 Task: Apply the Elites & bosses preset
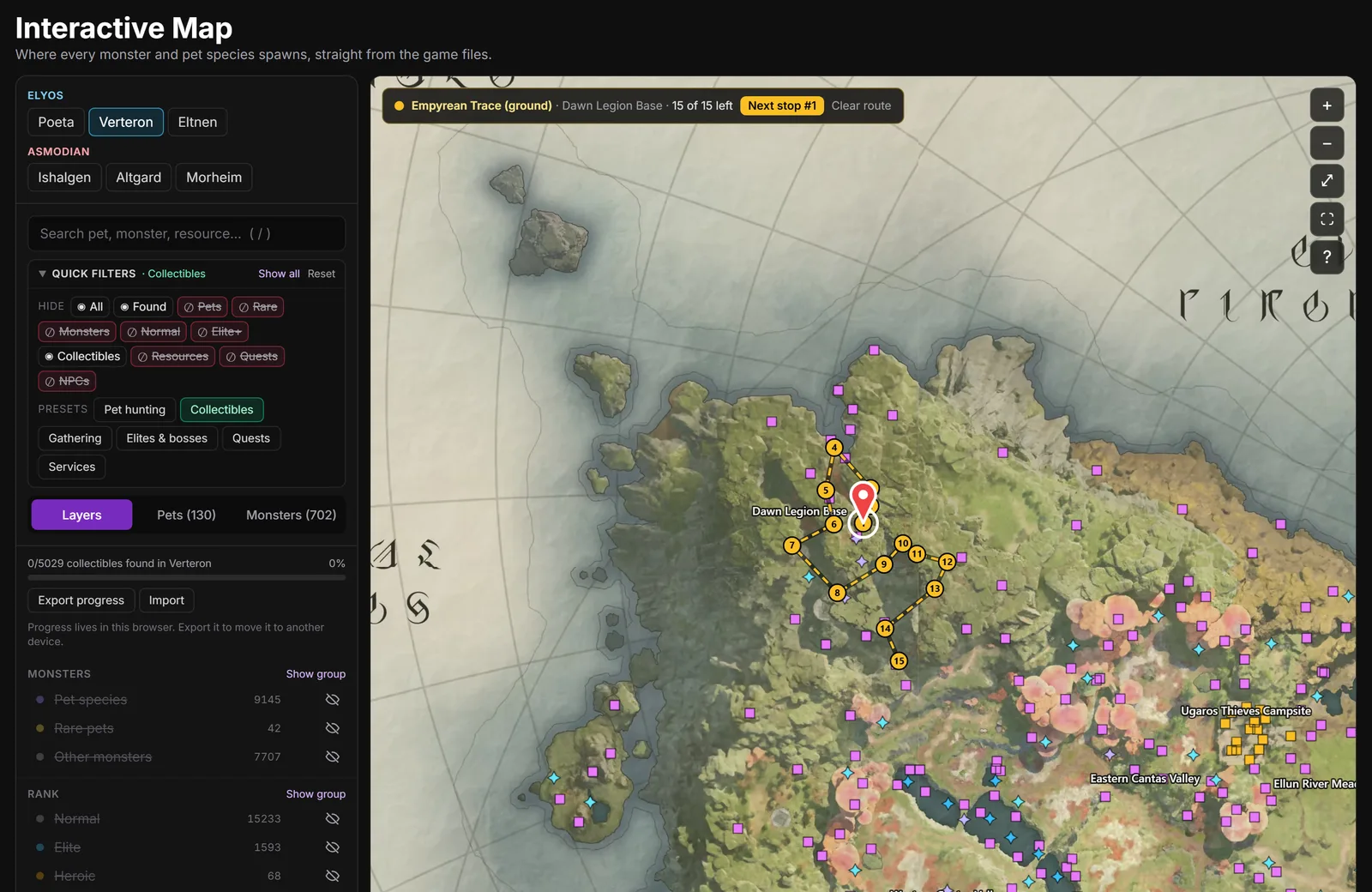coord(166,438)
